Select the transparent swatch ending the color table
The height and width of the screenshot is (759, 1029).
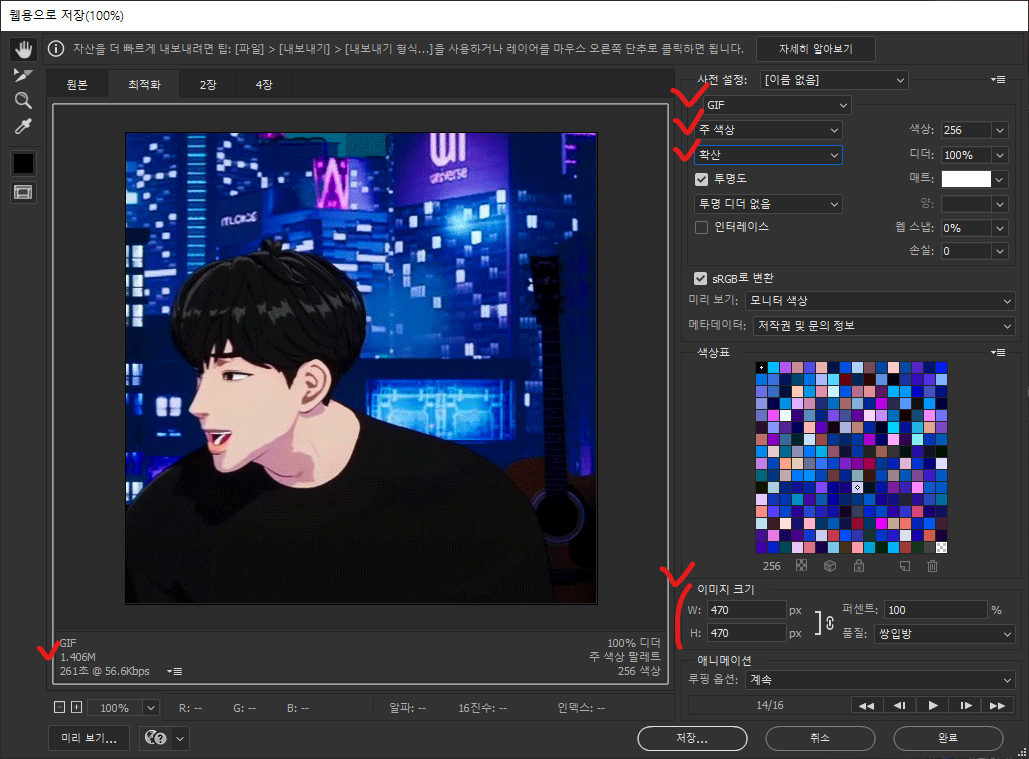(942, 547)
